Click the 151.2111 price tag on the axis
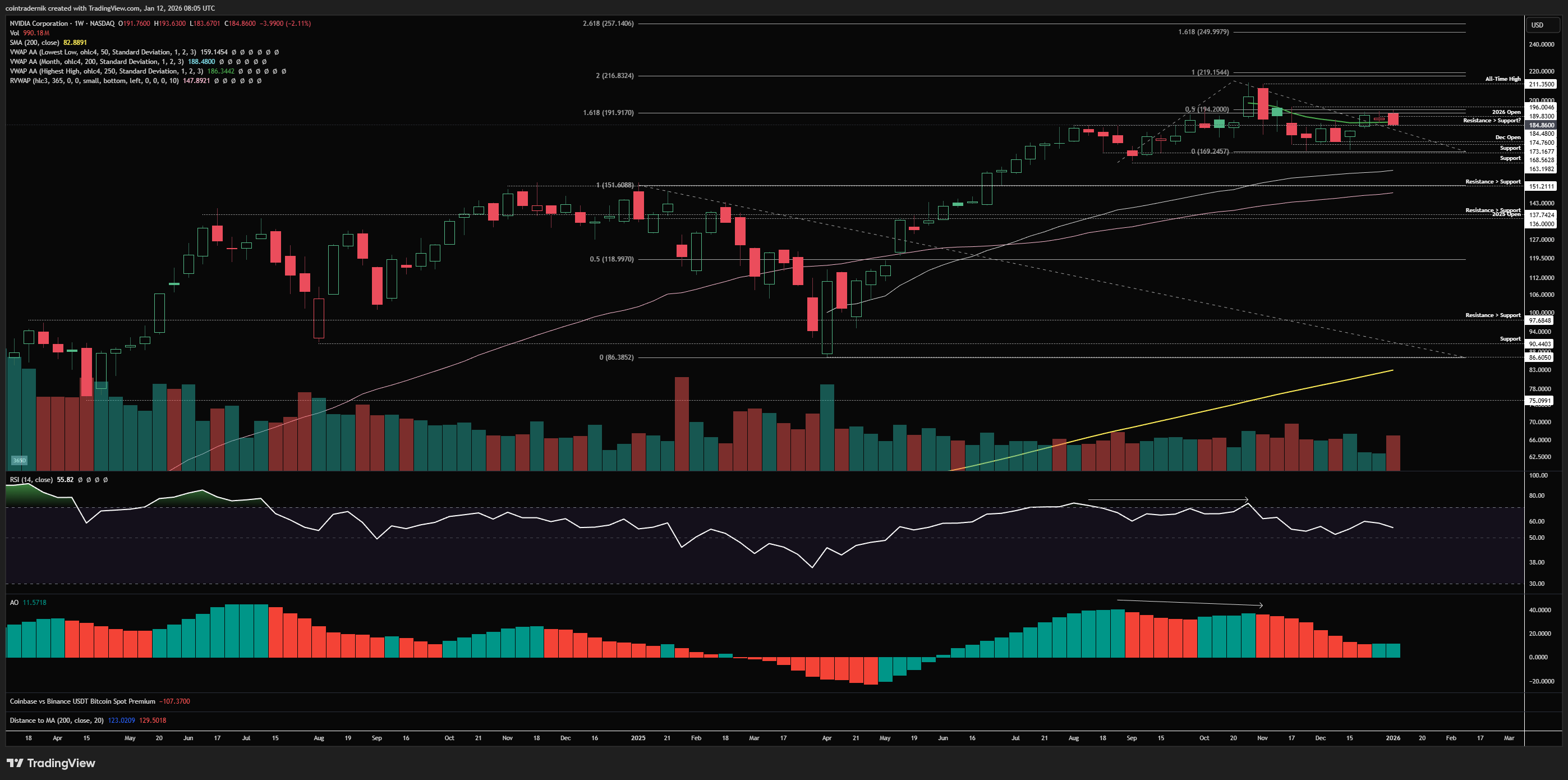The width and height of the screenshot is (1568, 780). click(1541, 186)
